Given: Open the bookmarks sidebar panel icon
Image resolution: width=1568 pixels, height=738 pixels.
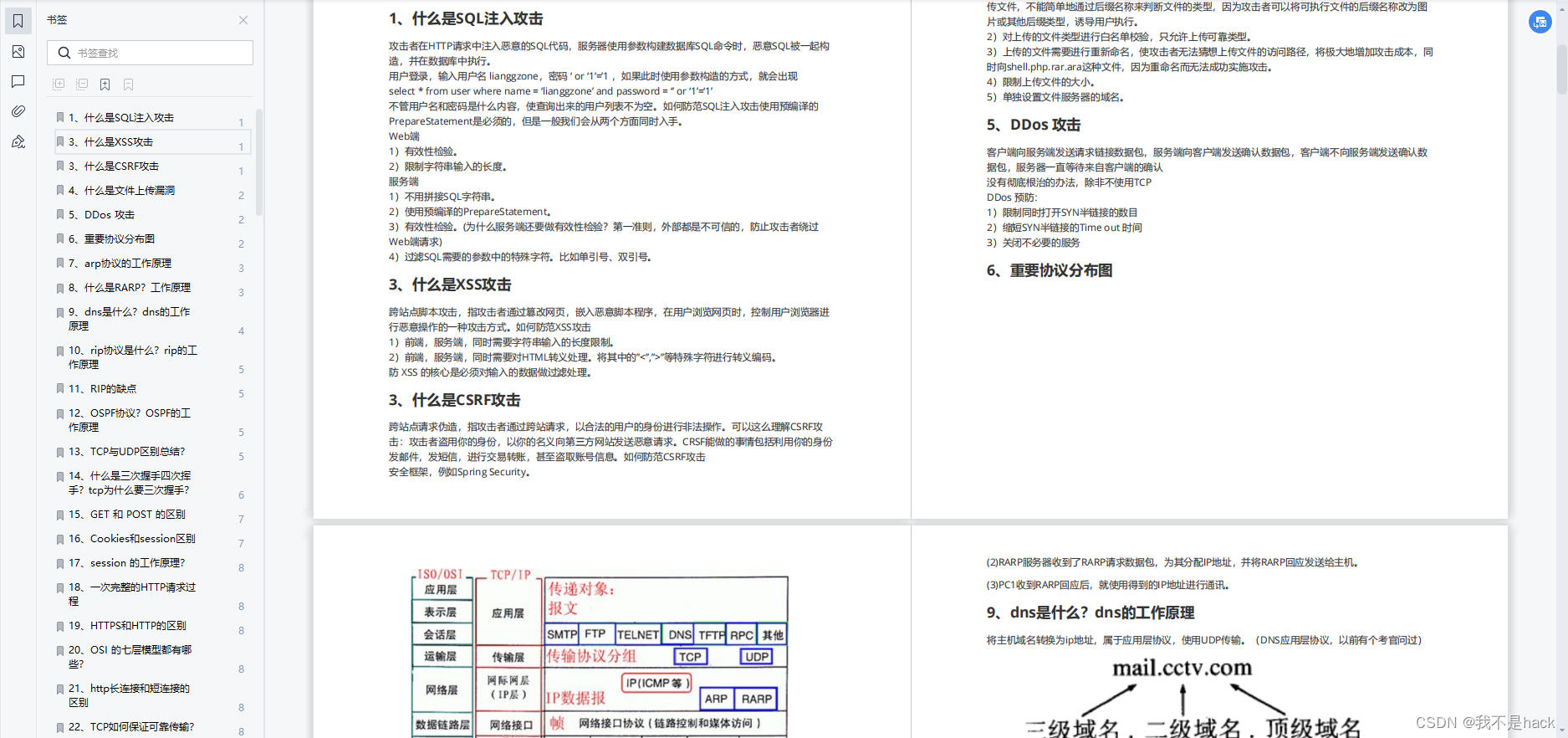Looking at the screenshot, I should coord(18,21).
